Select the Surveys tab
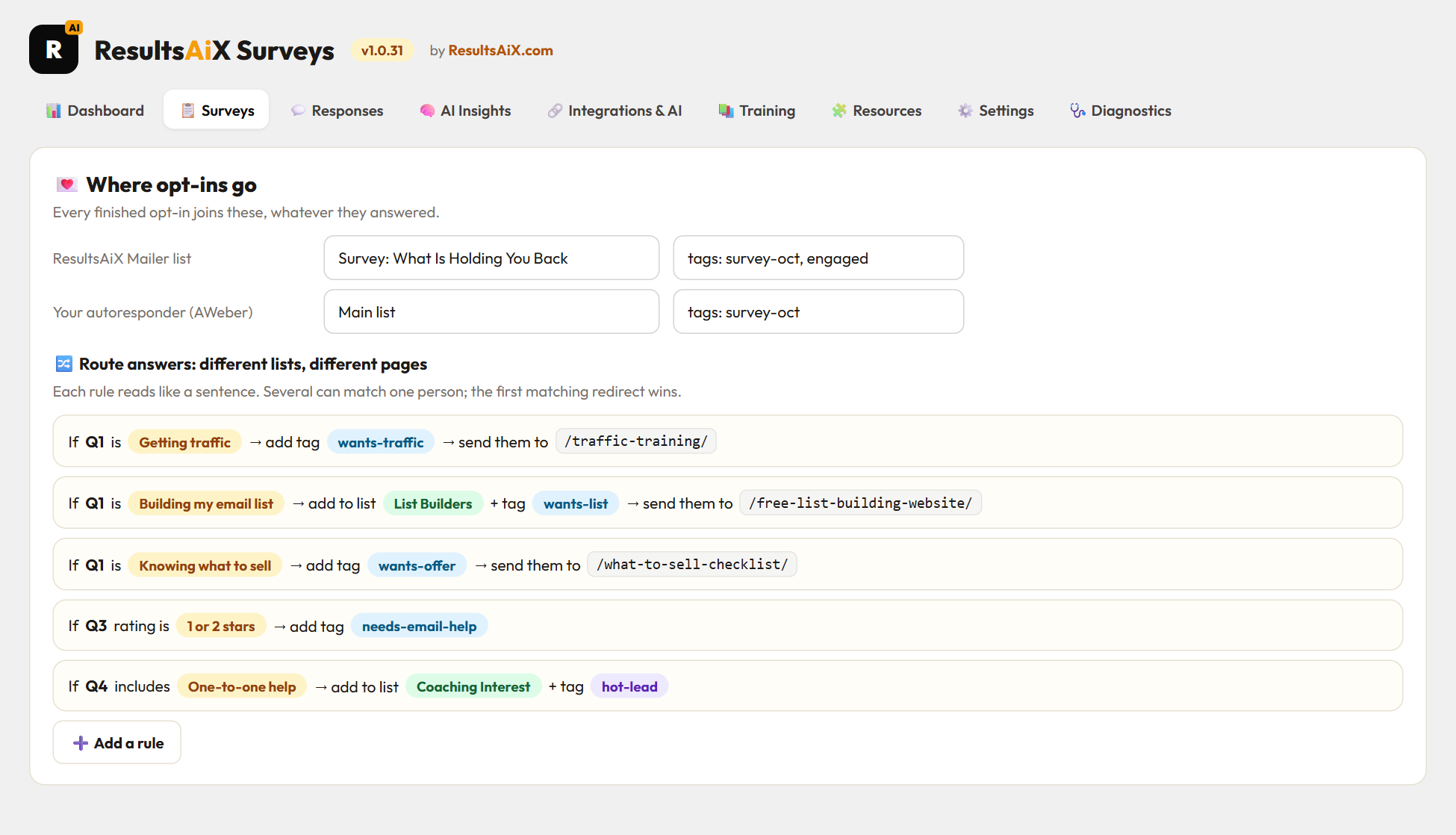 (x=217, y=111)
